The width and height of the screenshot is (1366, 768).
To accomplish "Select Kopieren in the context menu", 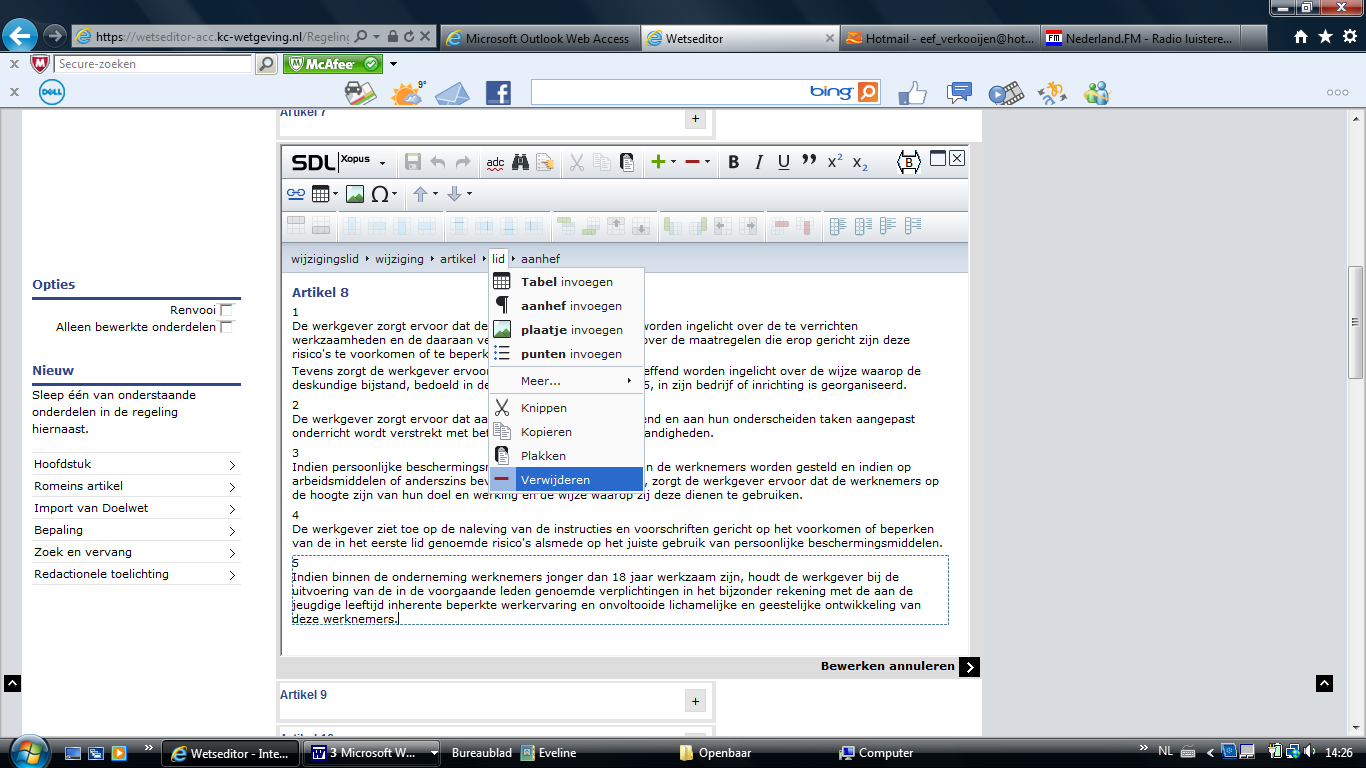I will pyautogui.click(x=566, y=432).
